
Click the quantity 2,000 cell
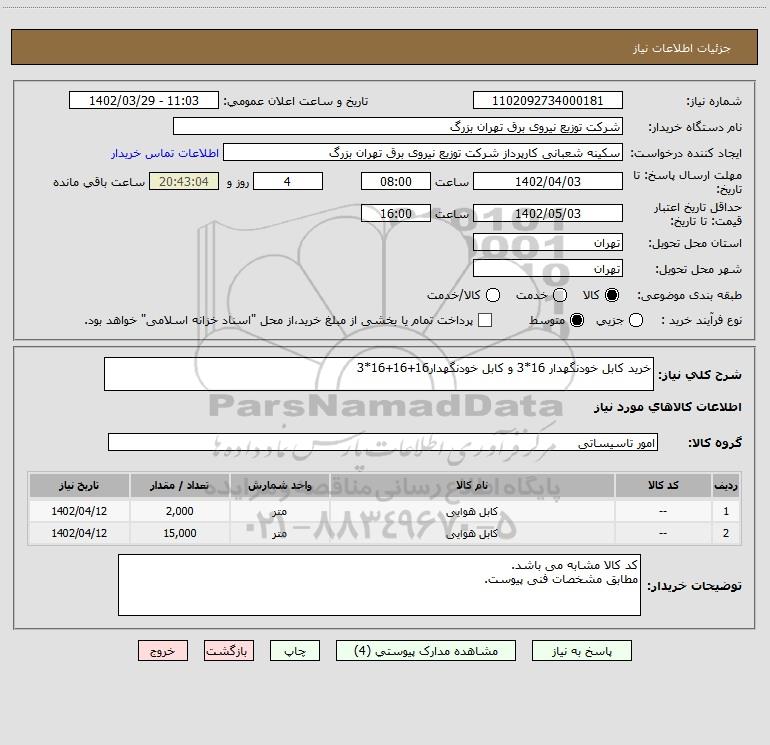point(179,511)
